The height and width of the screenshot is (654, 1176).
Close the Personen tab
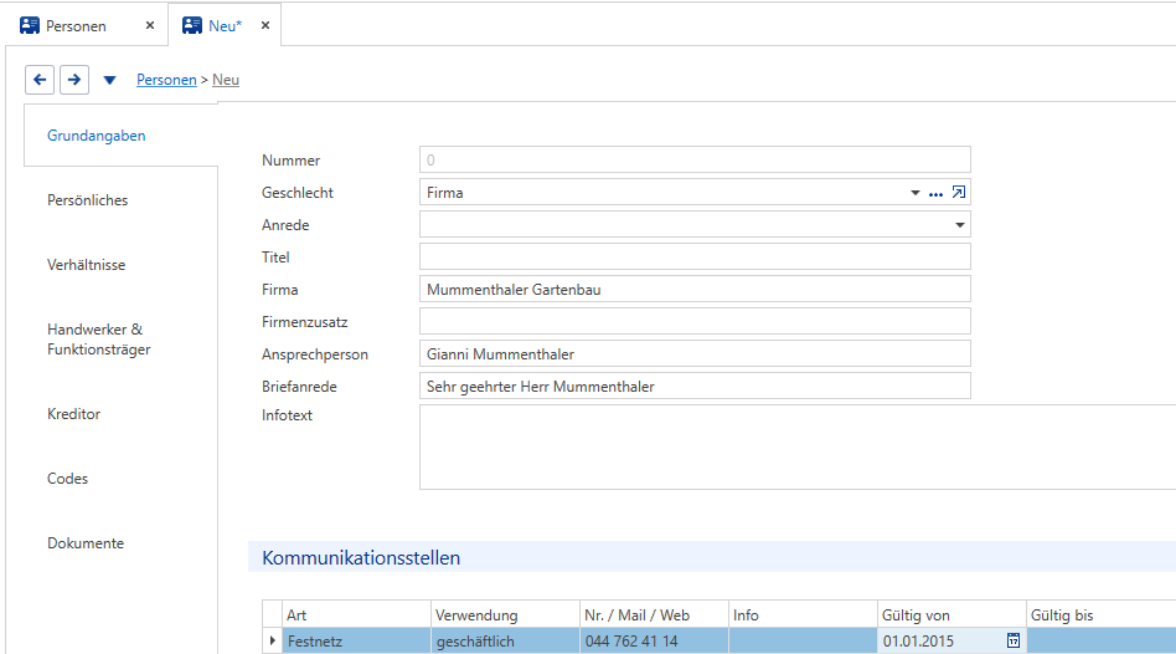(x=150, y=26)
